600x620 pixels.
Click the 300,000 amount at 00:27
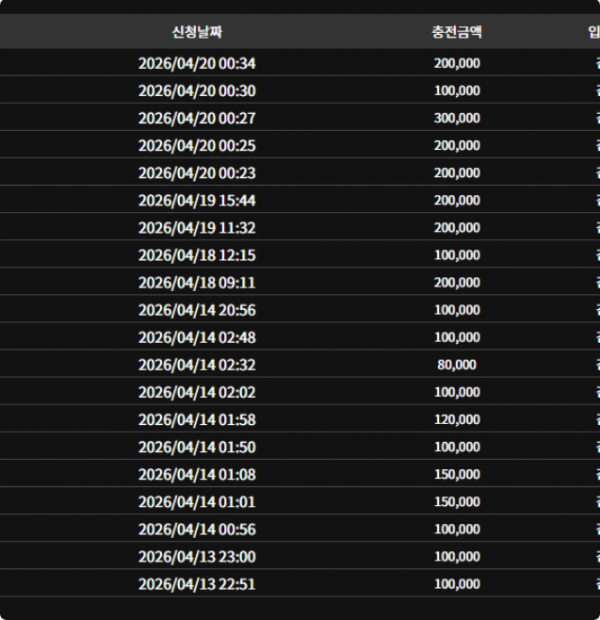457,118
